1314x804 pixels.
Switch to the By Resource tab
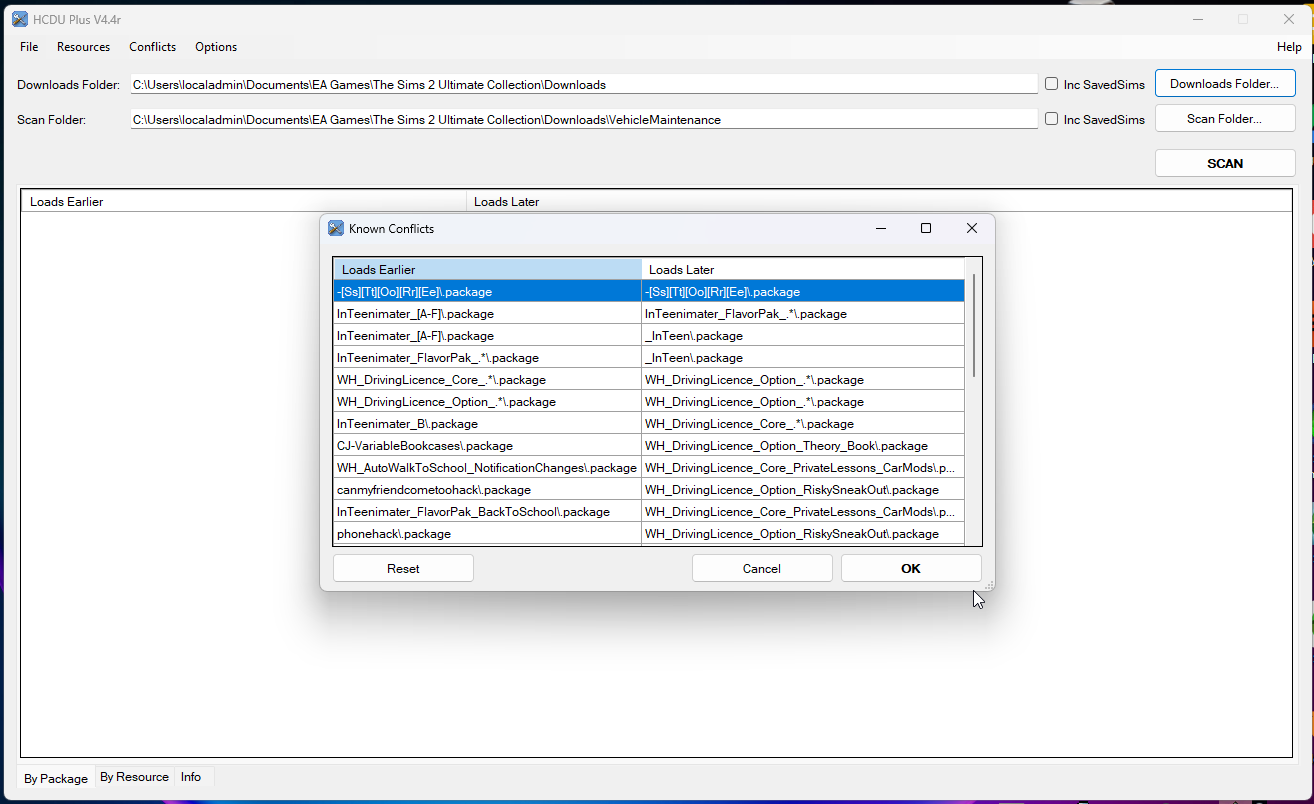(134, 776)
